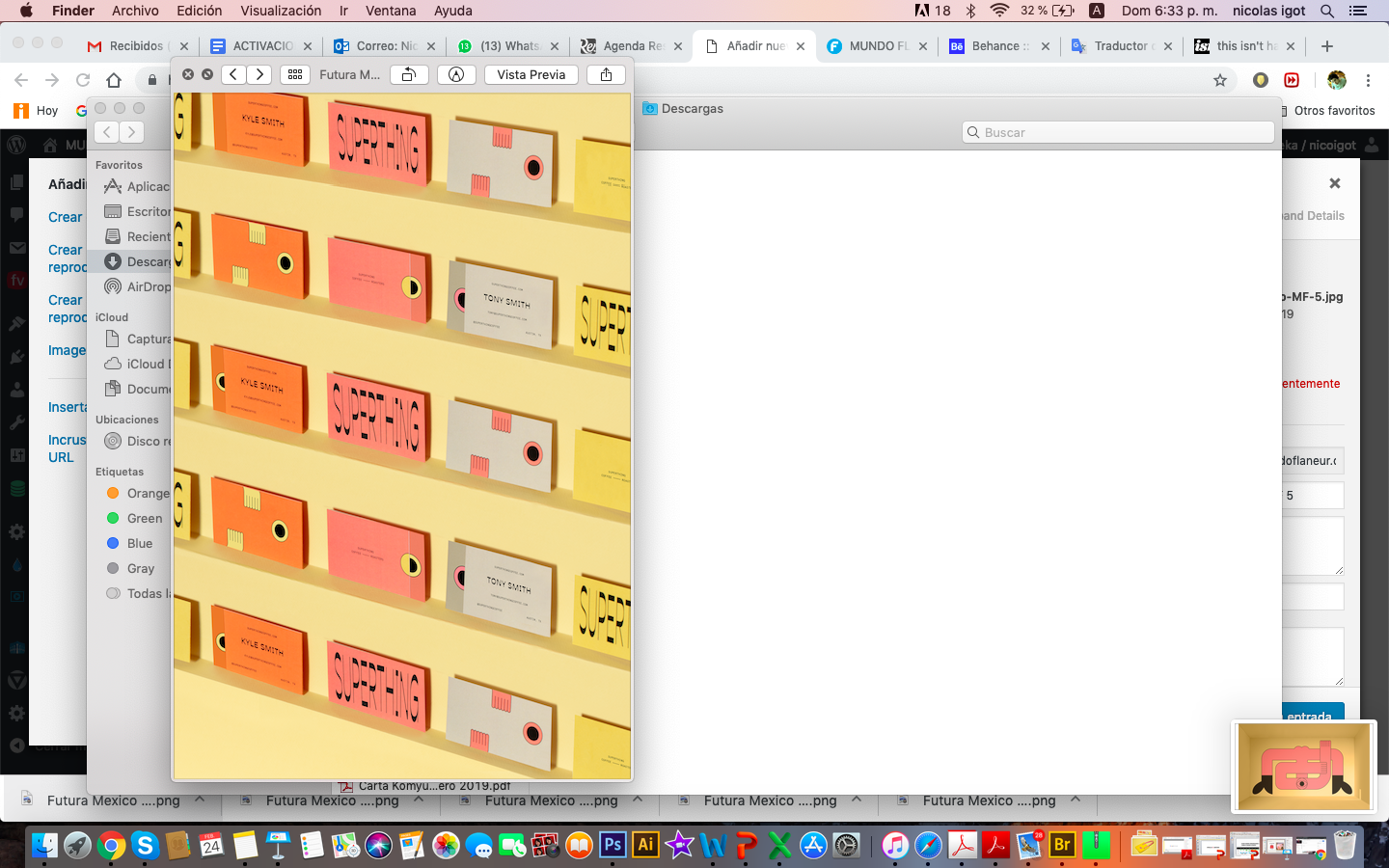Launch Photoshop from the dock
The width and height of the screenshot is (1389, 868).
(613, 845)
